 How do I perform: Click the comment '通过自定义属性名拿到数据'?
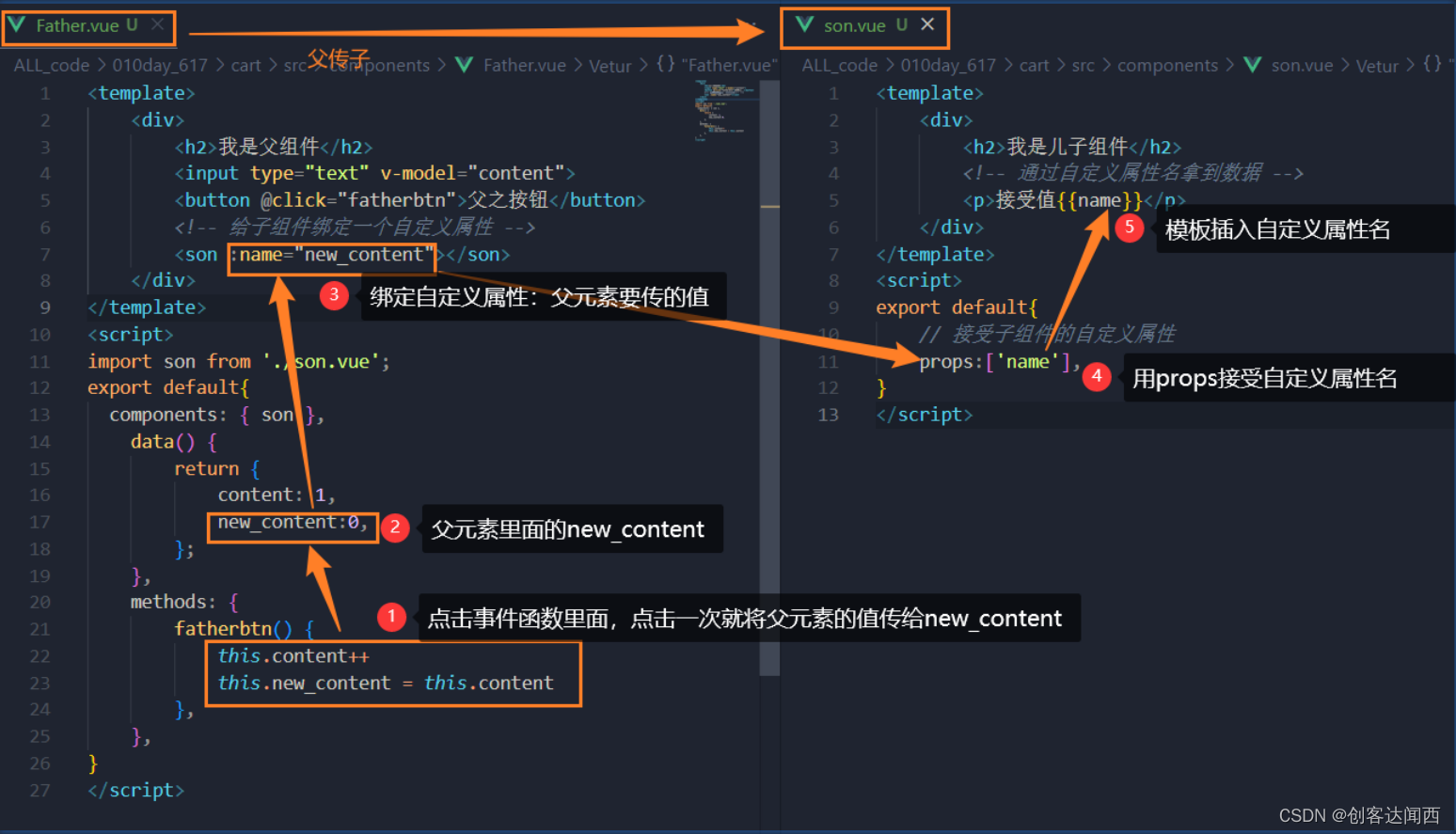(1133, 173)
